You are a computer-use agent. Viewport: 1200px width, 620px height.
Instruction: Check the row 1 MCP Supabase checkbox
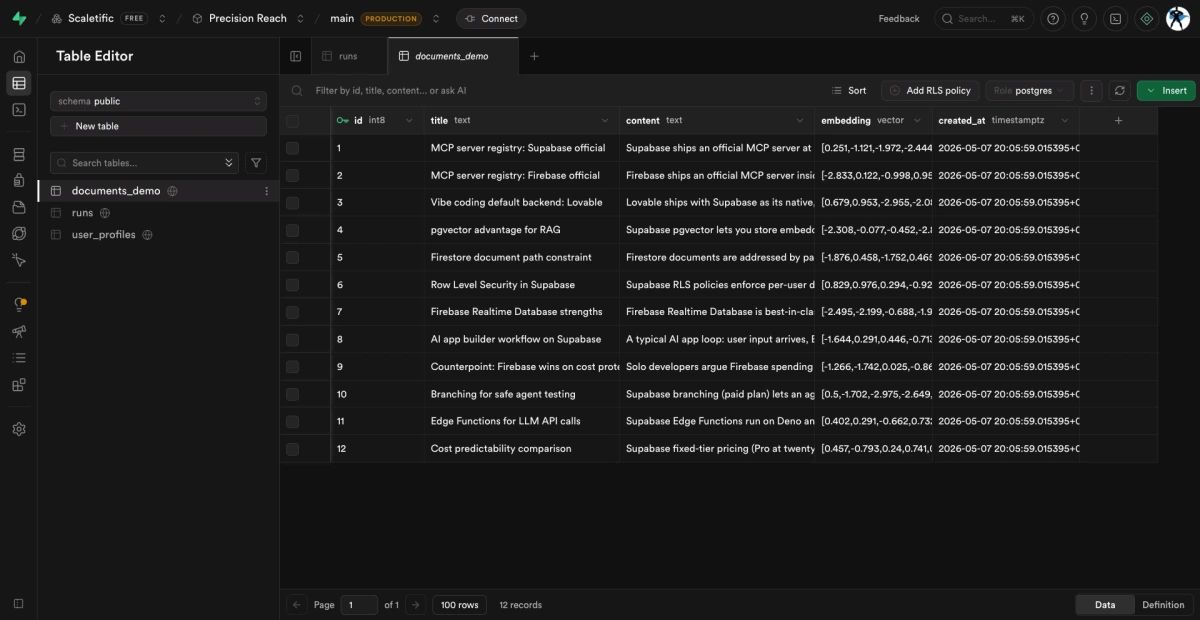[292, 148]
